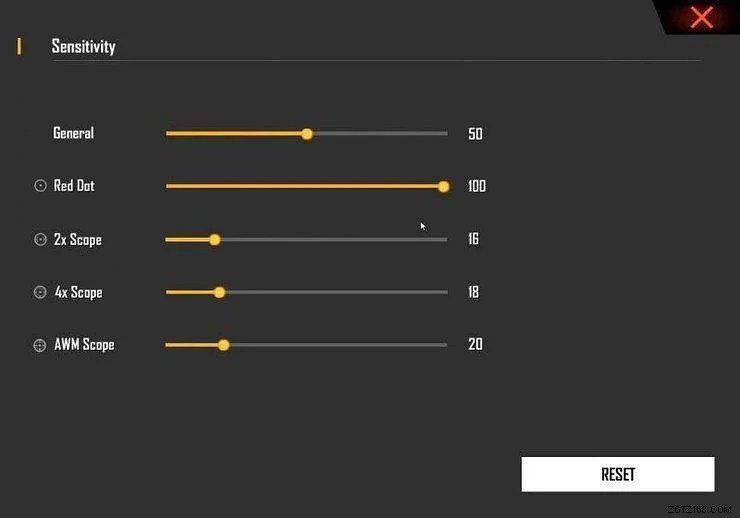
Task: Click the Red Dot value 100
Action: 477,186
